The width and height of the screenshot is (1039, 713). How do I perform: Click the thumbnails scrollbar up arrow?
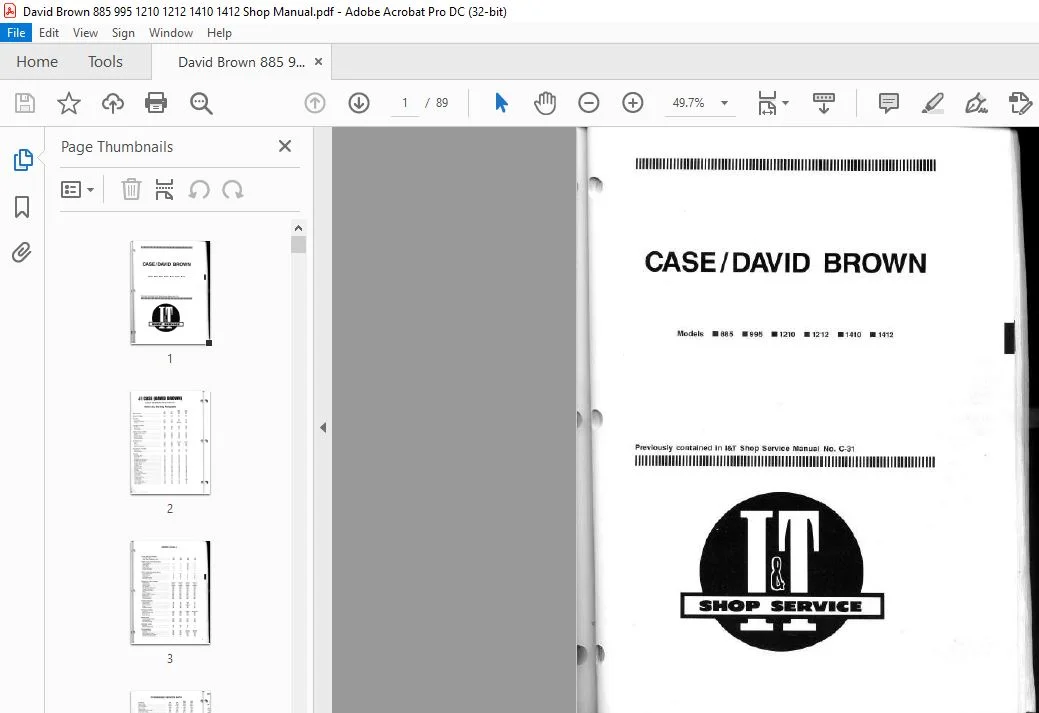(298, 228)
